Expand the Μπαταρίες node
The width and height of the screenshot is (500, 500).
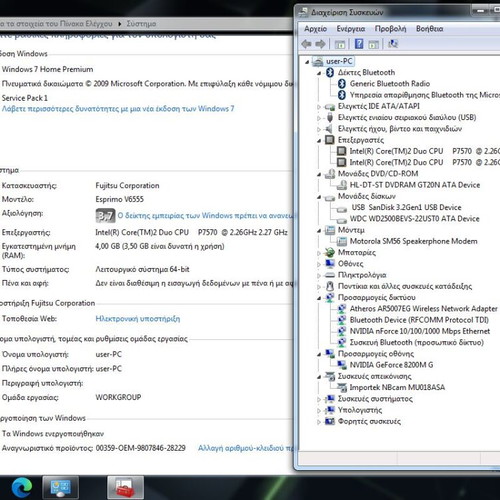pos(319,253)
